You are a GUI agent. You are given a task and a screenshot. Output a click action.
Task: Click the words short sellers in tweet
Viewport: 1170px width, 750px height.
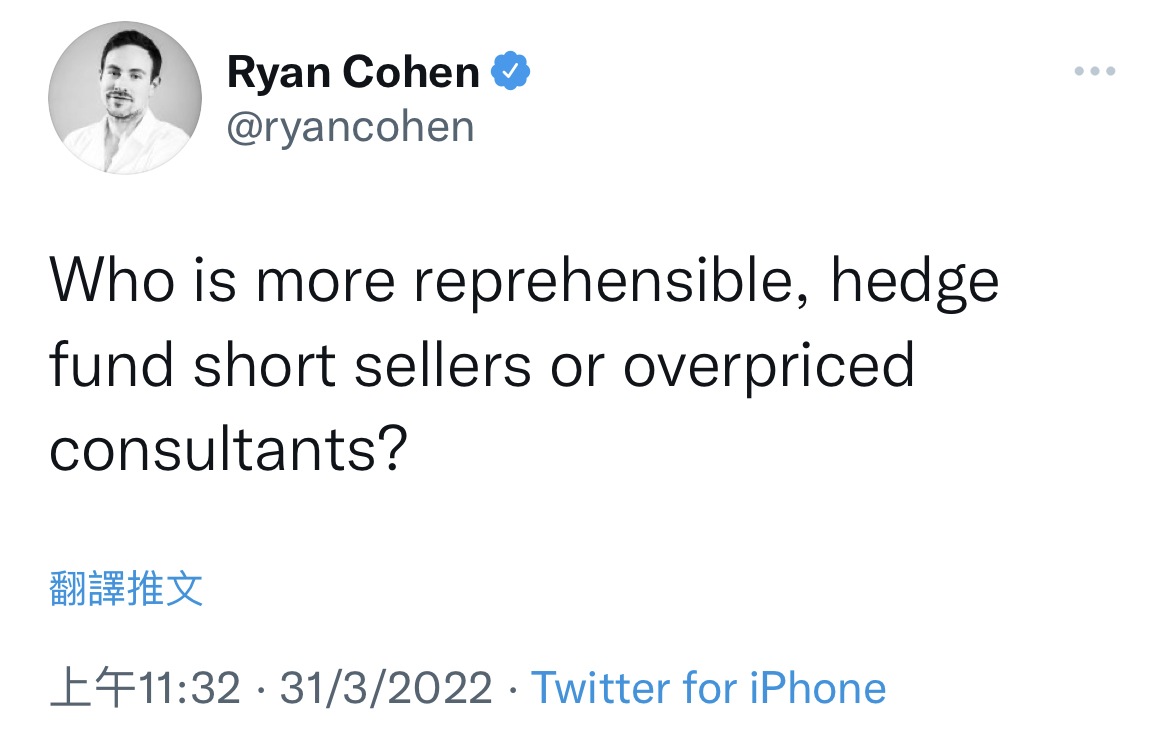pyautogui.click(x=362, y=366)
